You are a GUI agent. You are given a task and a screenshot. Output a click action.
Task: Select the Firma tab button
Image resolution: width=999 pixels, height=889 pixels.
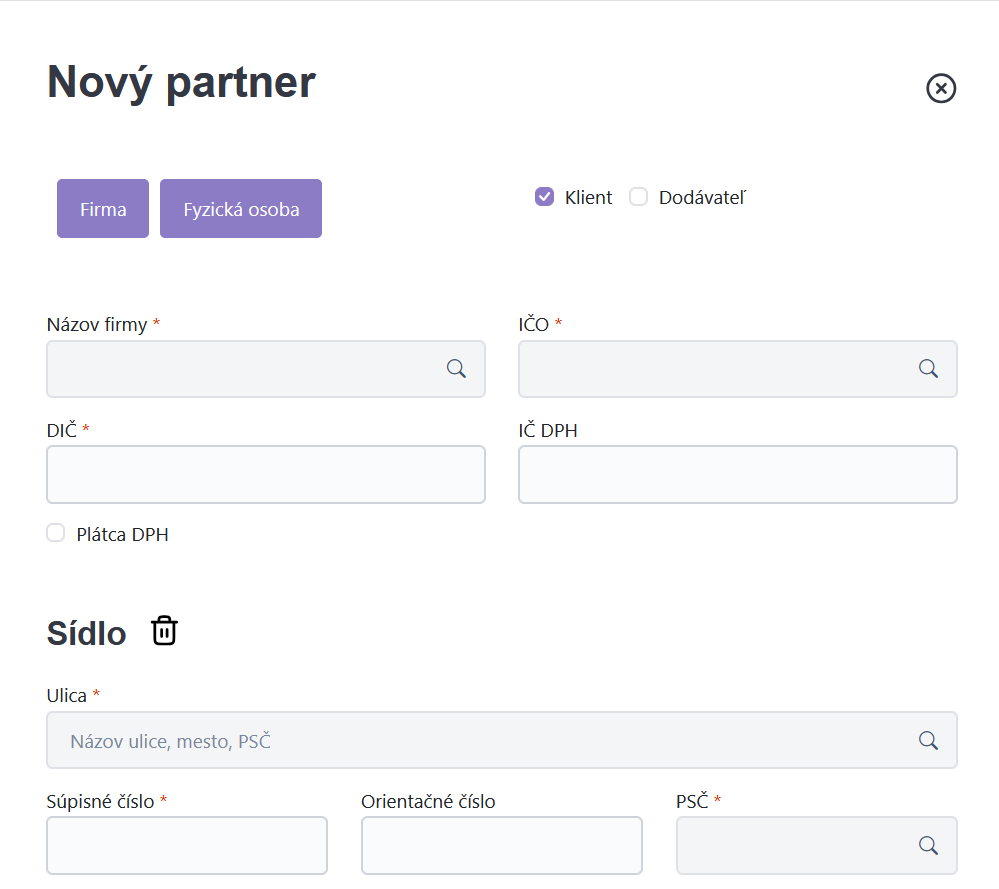(103, 208)
